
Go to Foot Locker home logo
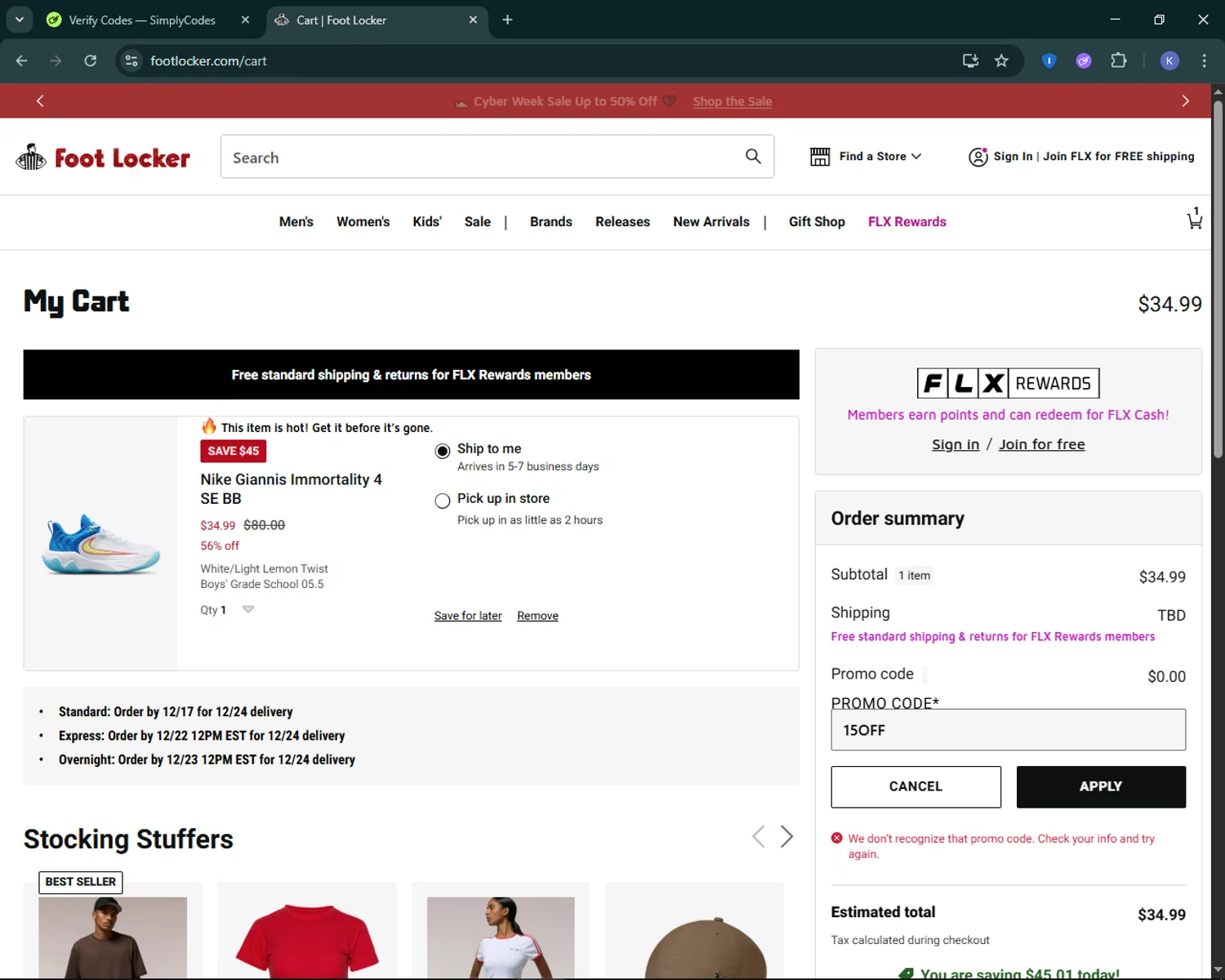coord(103,157)
